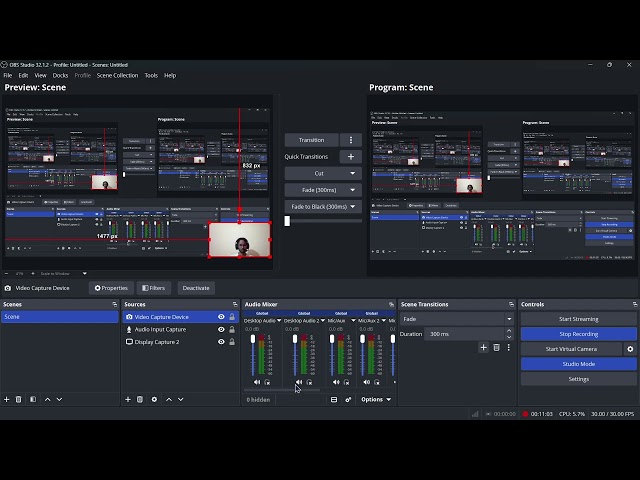Image resolution: width=640 pixels, height=480 pixels.
Task: Add a new source with the plus icon
Action: (128, 399)
